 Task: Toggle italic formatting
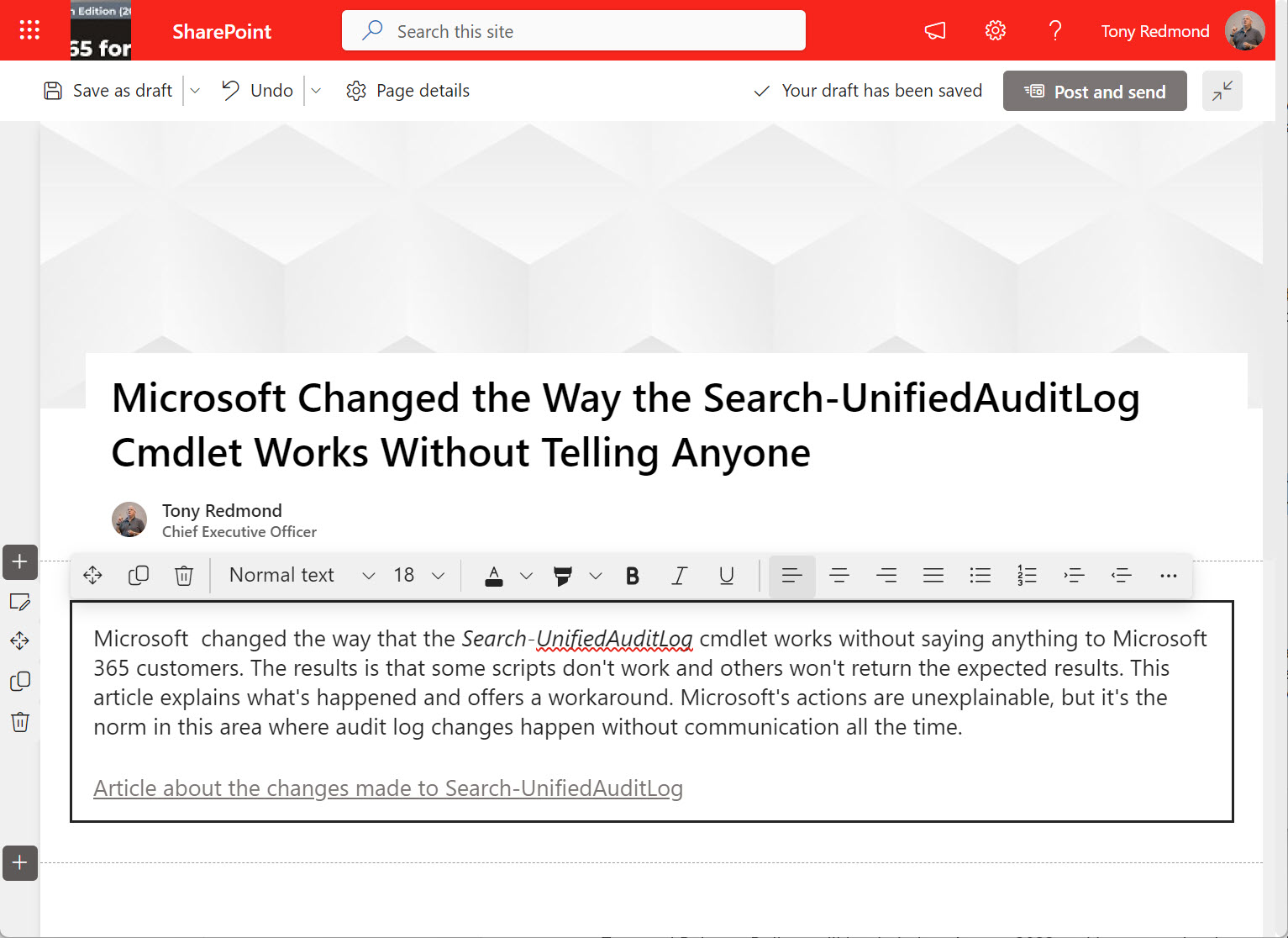(680, 576)
